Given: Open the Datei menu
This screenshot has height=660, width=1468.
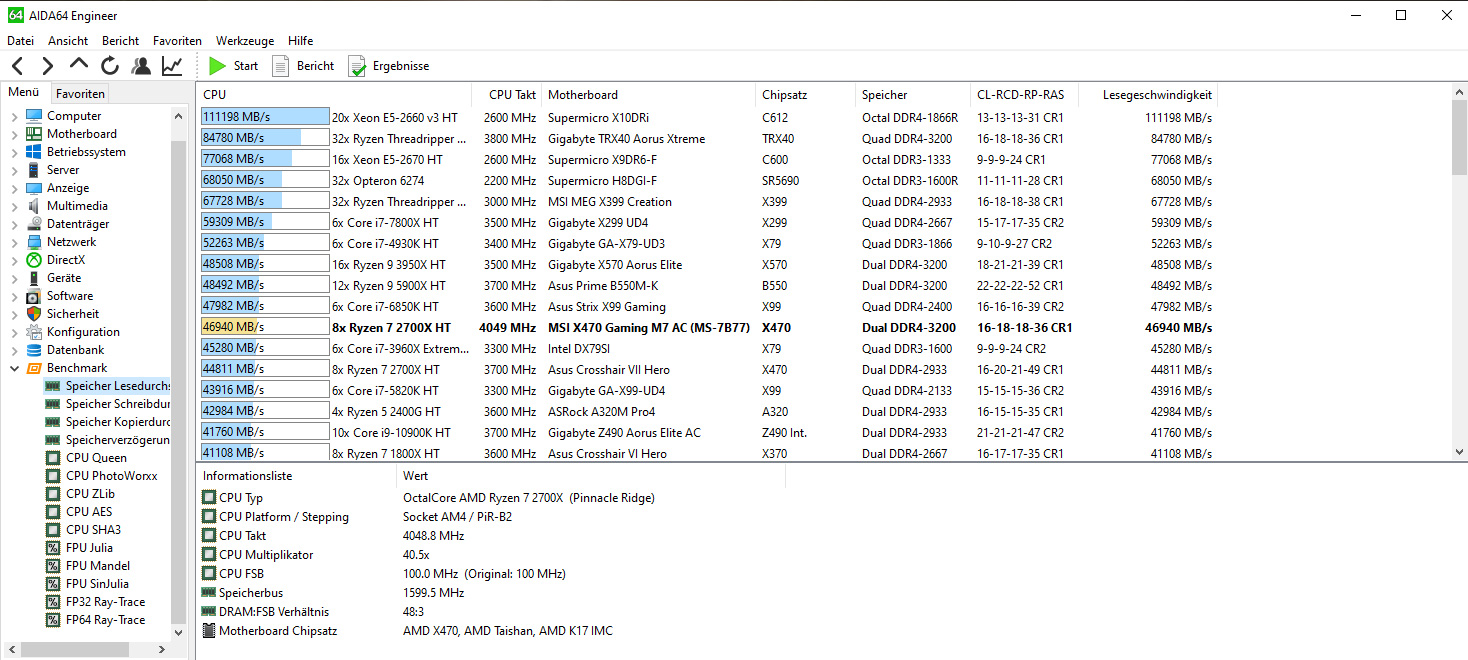Looking at the screenshot, I should pos(20,41).
